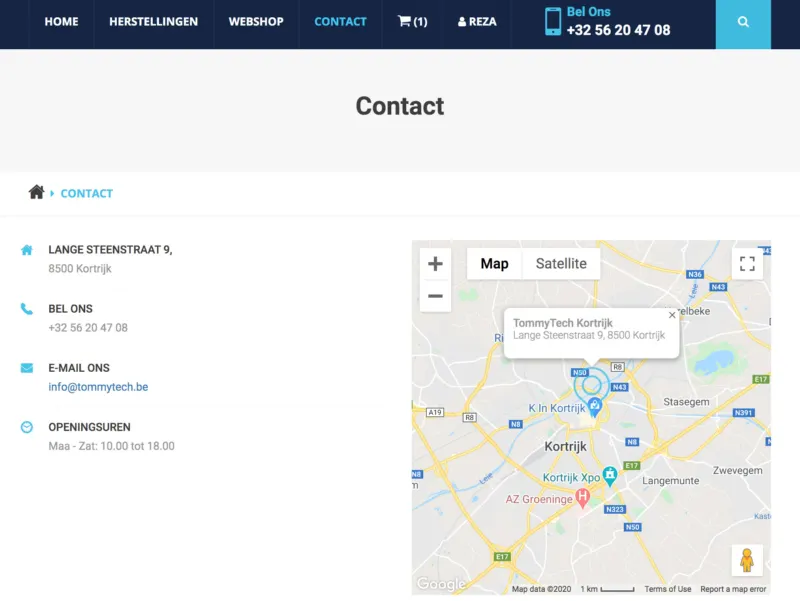Click Report a map error
The width and height of the screenshot is (800, 601).
pyautogui.click(x=733, y=589)
